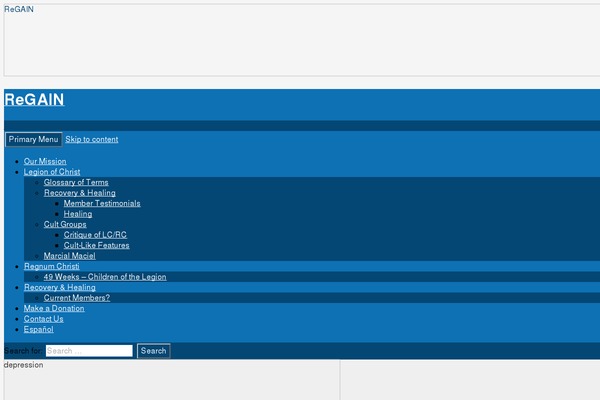This screenshot has height=400, width=600.
Task: Click the Search for: label
Action: pyautogui.click(x=23, y=351)
